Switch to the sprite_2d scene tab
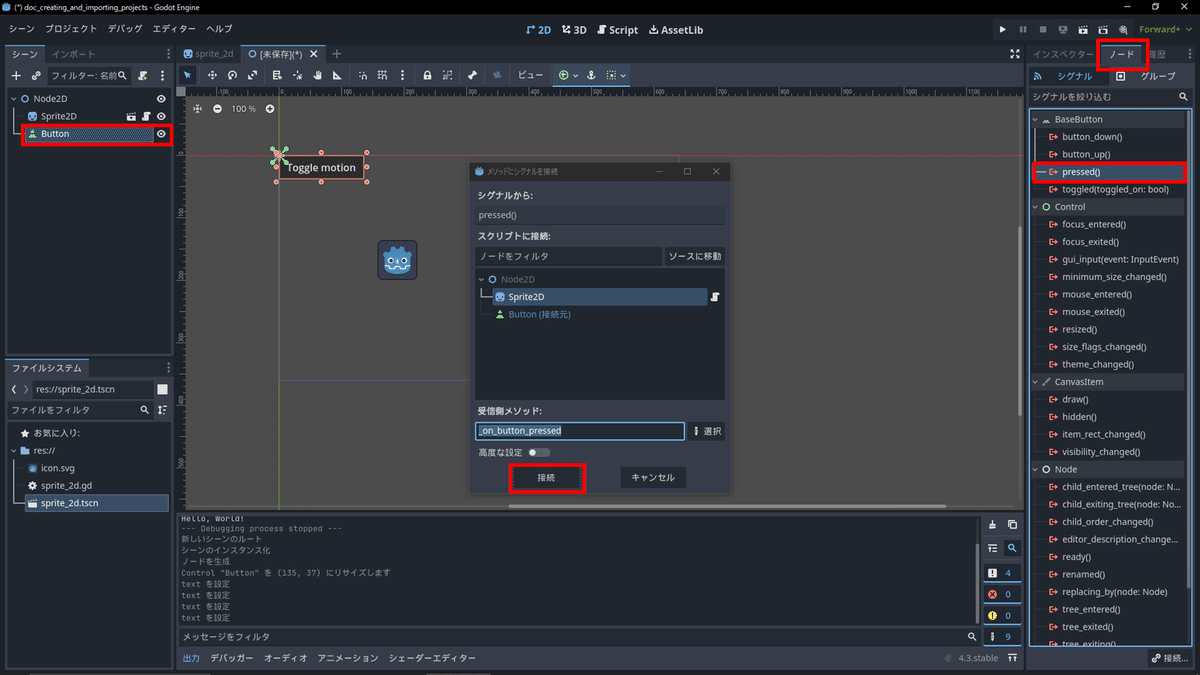The image size is (1200, 675). 208,54
